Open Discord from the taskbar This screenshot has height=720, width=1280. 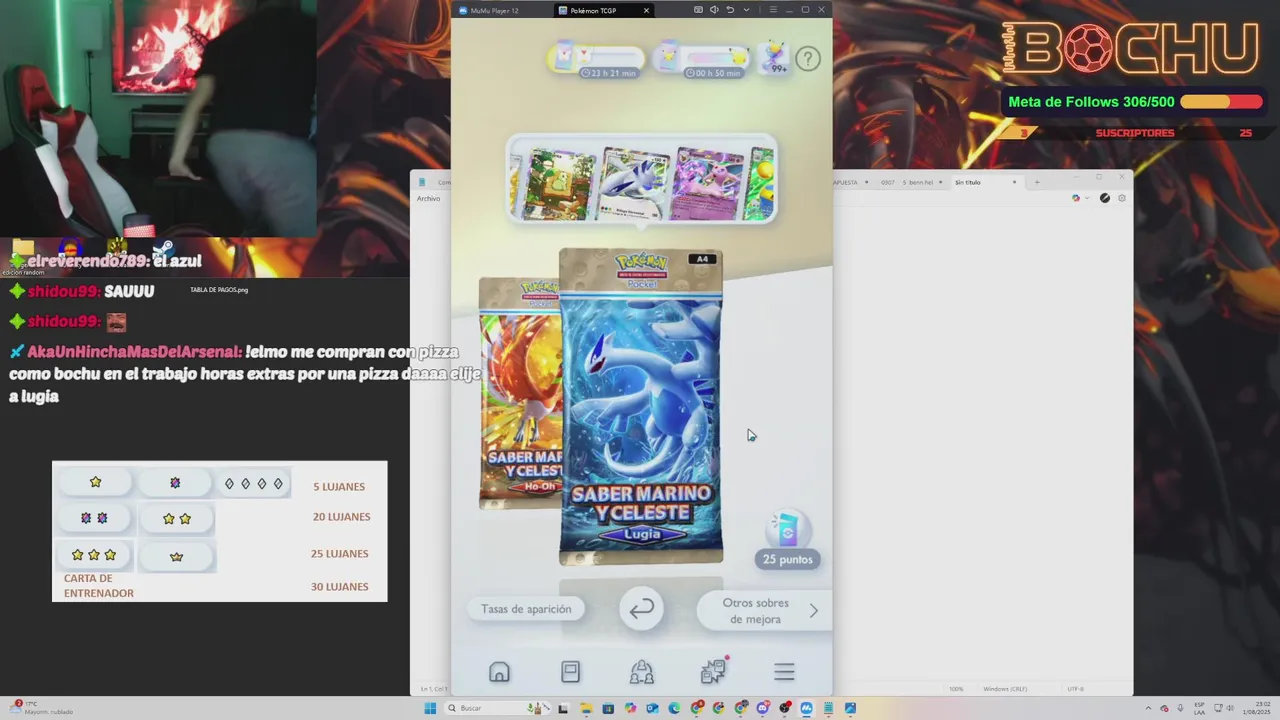763,708
